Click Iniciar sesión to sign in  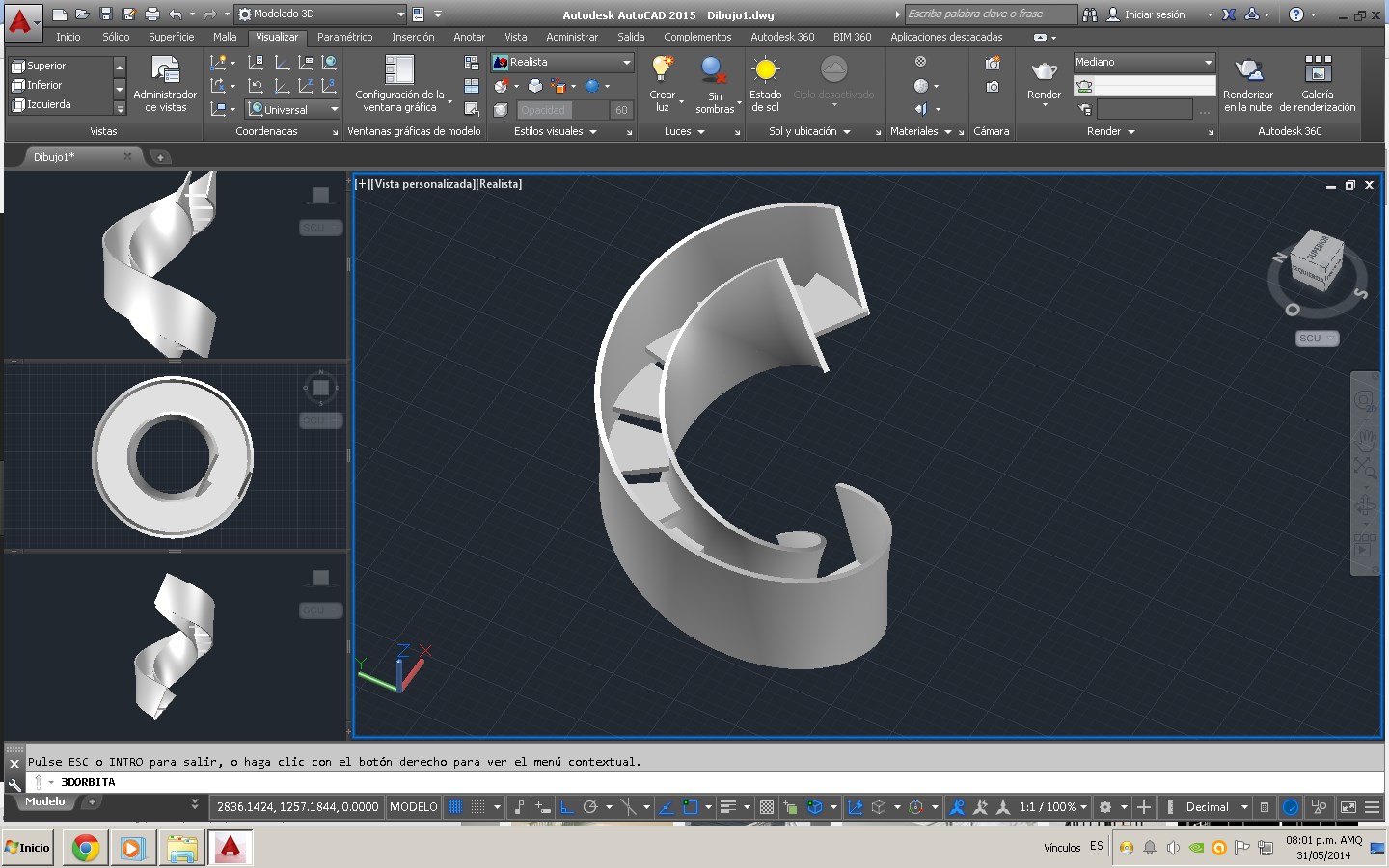point(1154,14)
